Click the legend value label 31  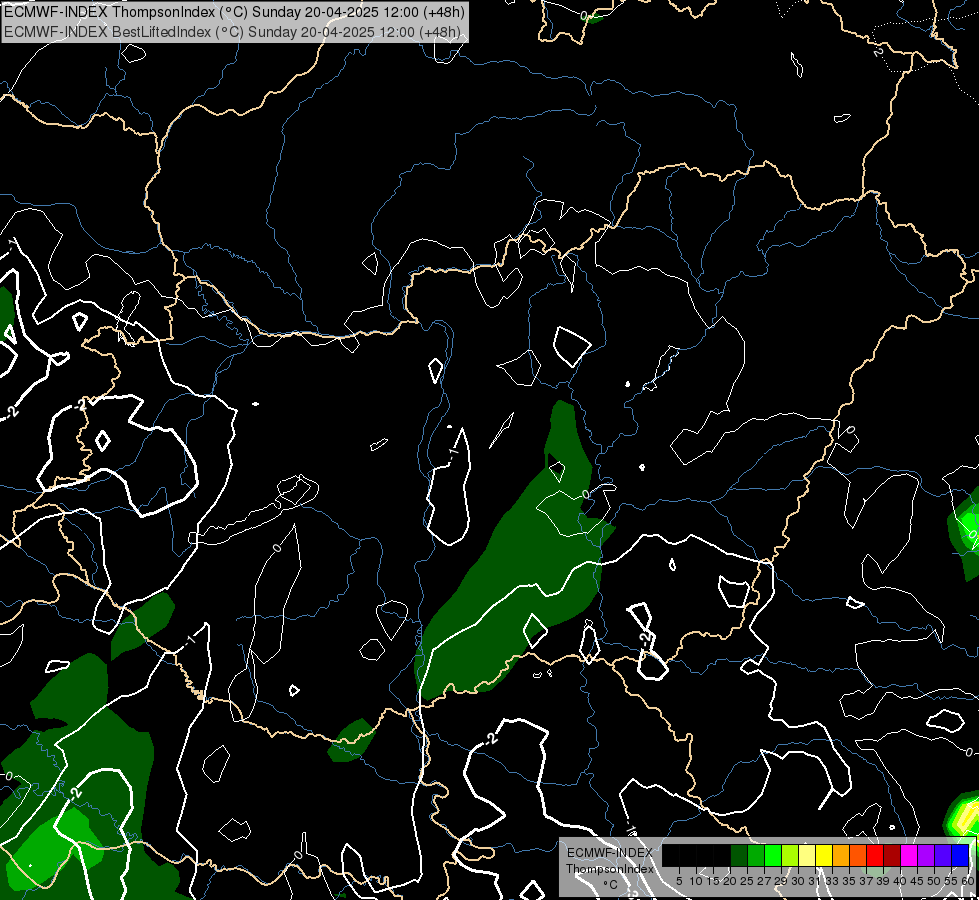pyautogui.click(x=815, y=881)
